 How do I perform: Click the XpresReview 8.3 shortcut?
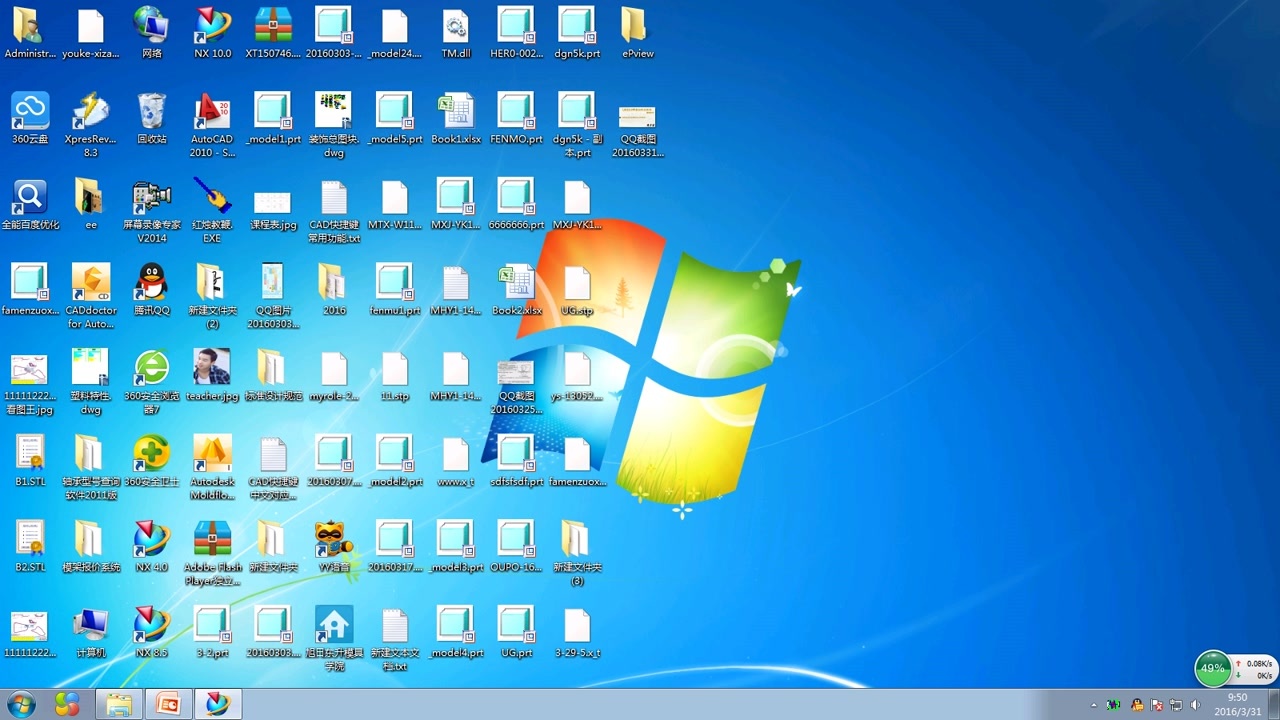click(x=90, y=125)
